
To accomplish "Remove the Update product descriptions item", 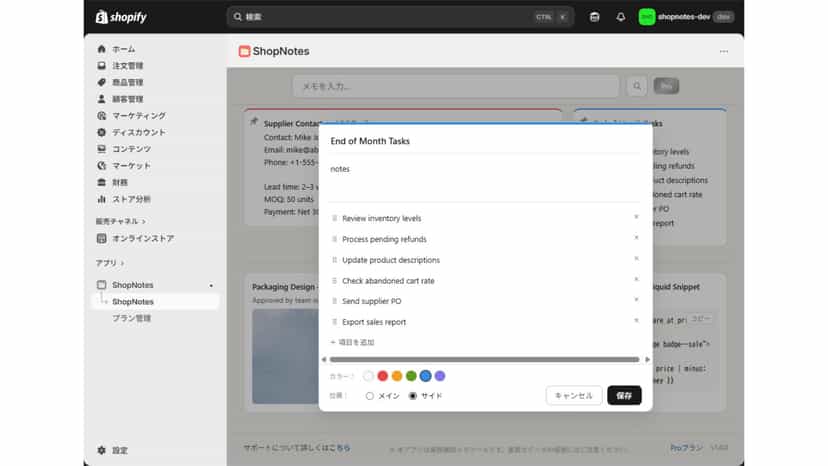I will (x=636, y=258).
